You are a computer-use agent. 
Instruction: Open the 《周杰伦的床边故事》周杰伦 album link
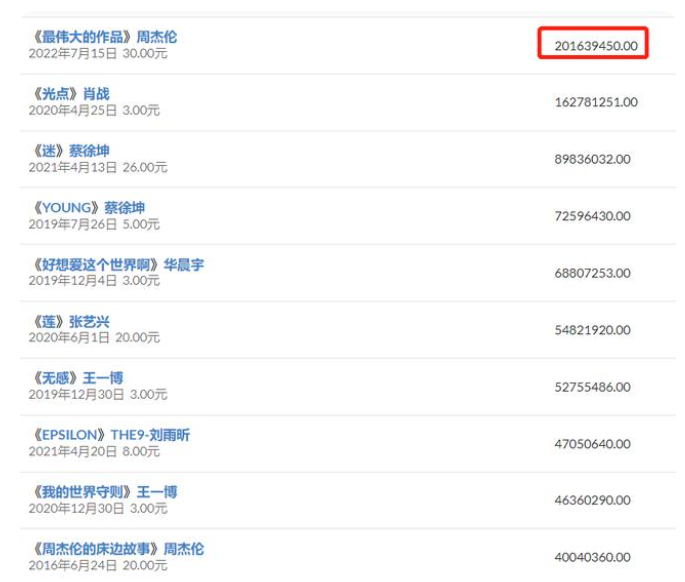click(118, 549)
